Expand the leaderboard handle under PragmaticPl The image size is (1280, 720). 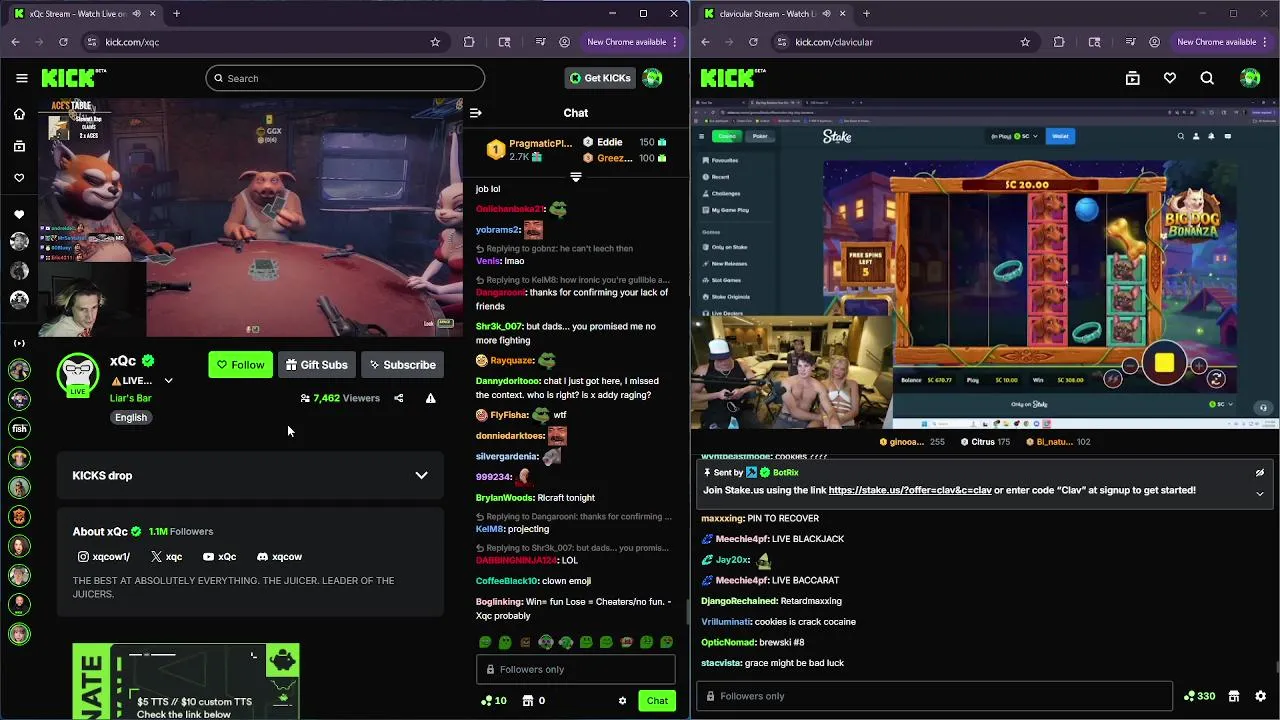(x=575, y=177)
